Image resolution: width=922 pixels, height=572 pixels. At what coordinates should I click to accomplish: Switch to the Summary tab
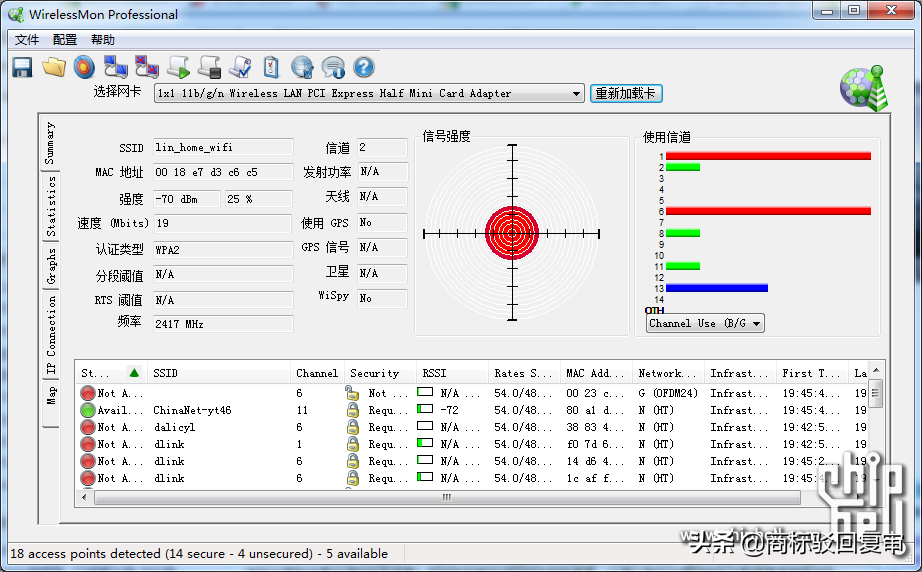[x=51, y=143]
